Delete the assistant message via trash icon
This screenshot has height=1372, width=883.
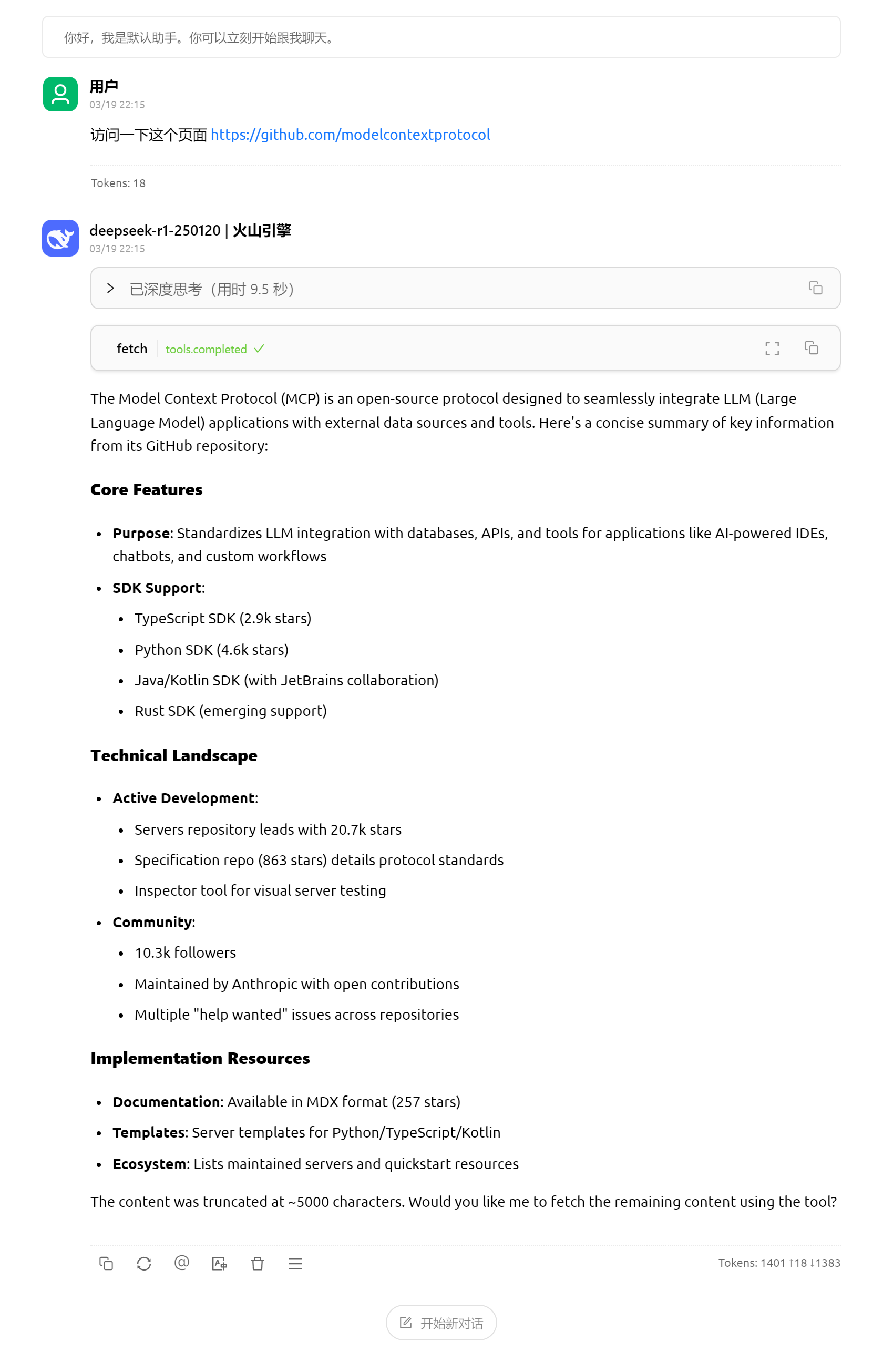coord(258,1263)
